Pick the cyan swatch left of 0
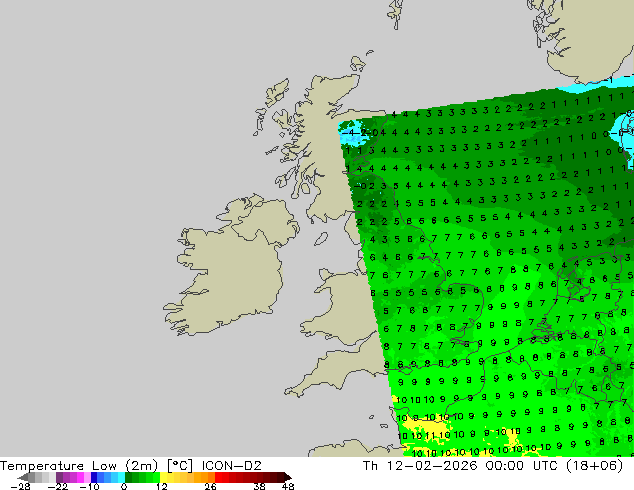 [x=121, y=477]
